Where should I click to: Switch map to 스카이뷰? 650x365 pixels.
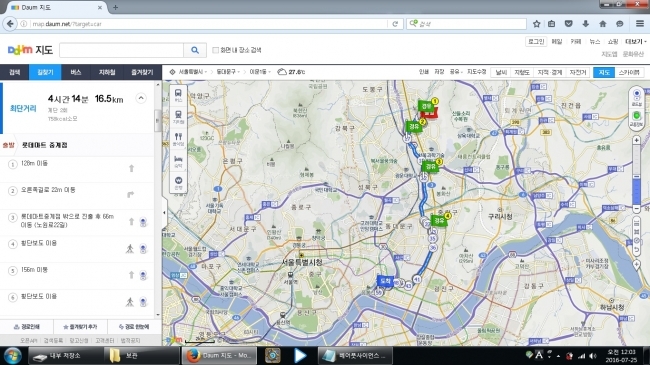click(x=629, y=72)
